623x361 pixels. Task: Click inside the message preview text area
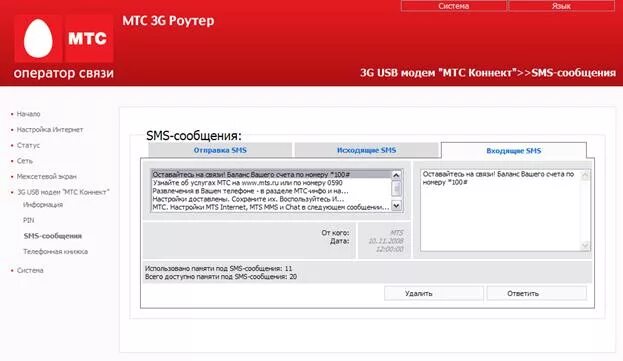(501, 210)
